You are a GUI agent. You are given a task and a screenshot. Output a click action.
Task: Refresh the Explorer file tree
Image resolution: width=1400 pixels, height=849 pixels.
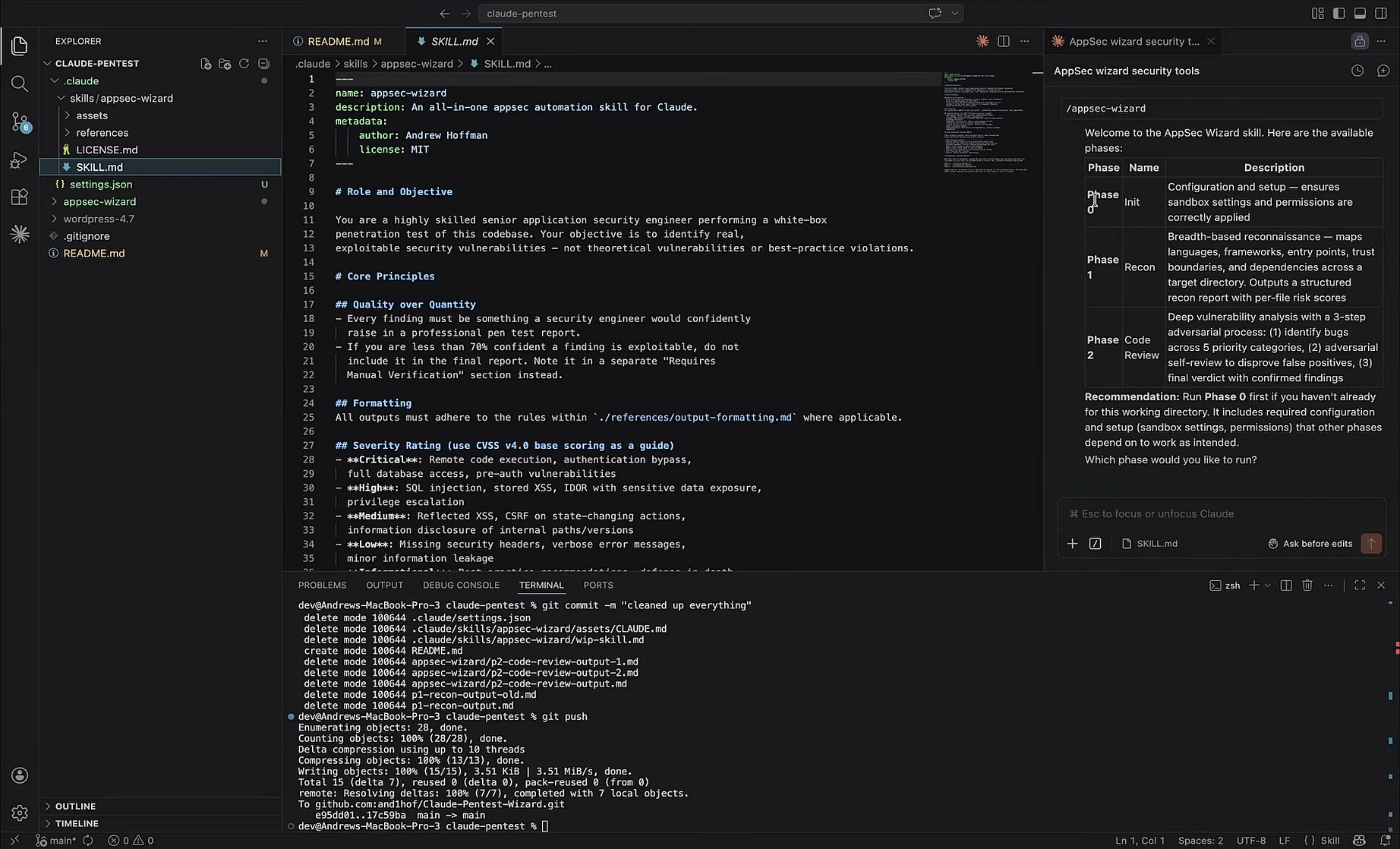pos(244,64)
